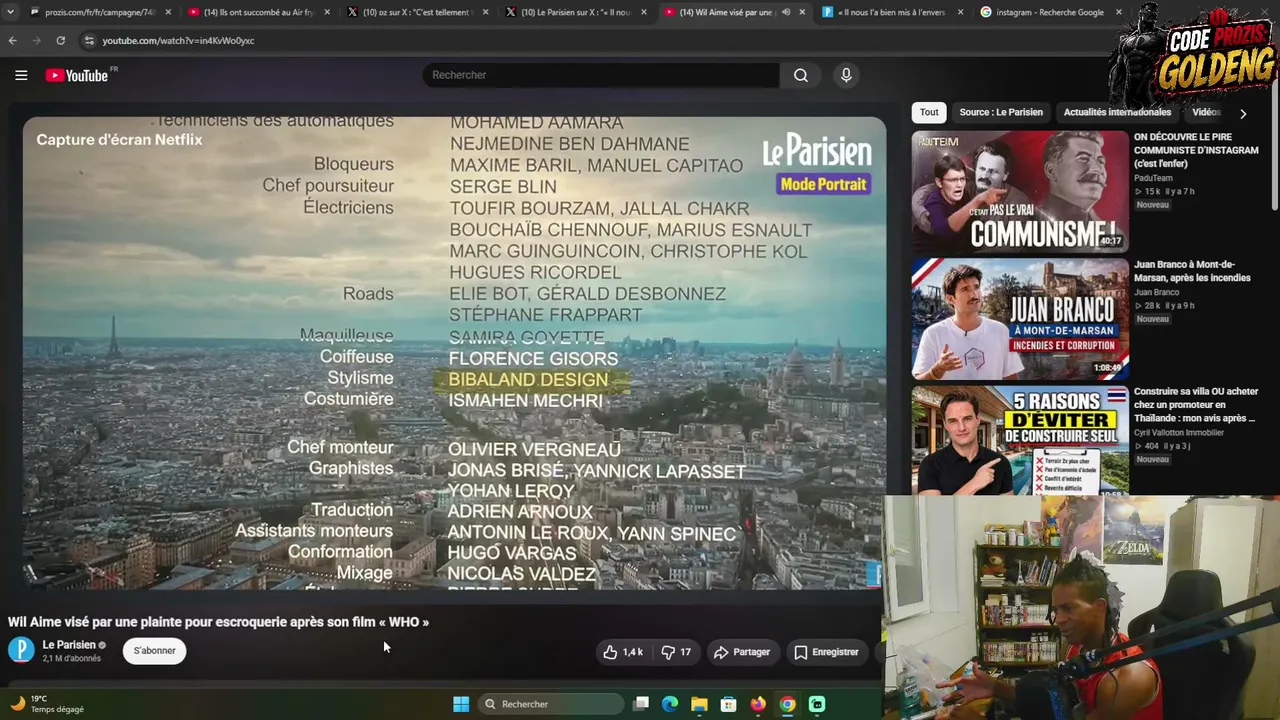Open the Juan Branco video thumbnail
The image size is (1280, 720).
[x=1020, y=319]
